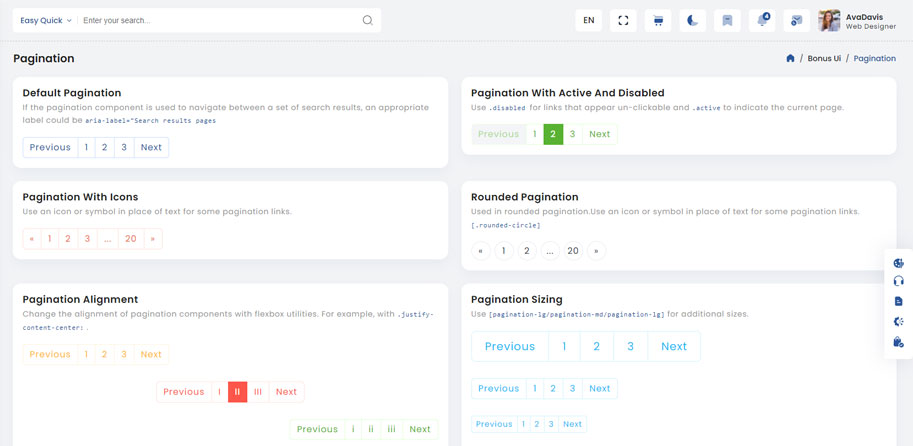This screenshot has width=913, height=446.
Task: Select green page 3 beside active page
Action: pos(572,134)
